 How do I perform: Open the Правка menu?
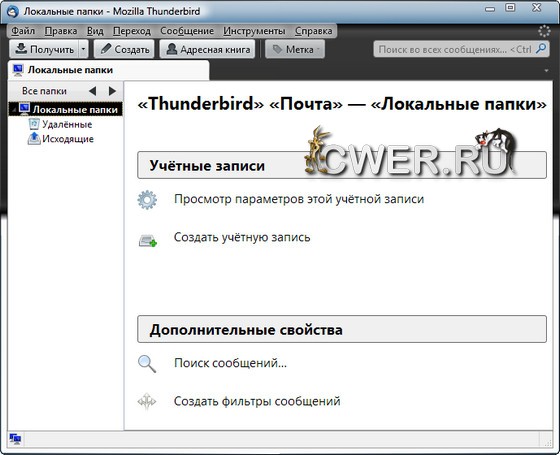[61, 31]
